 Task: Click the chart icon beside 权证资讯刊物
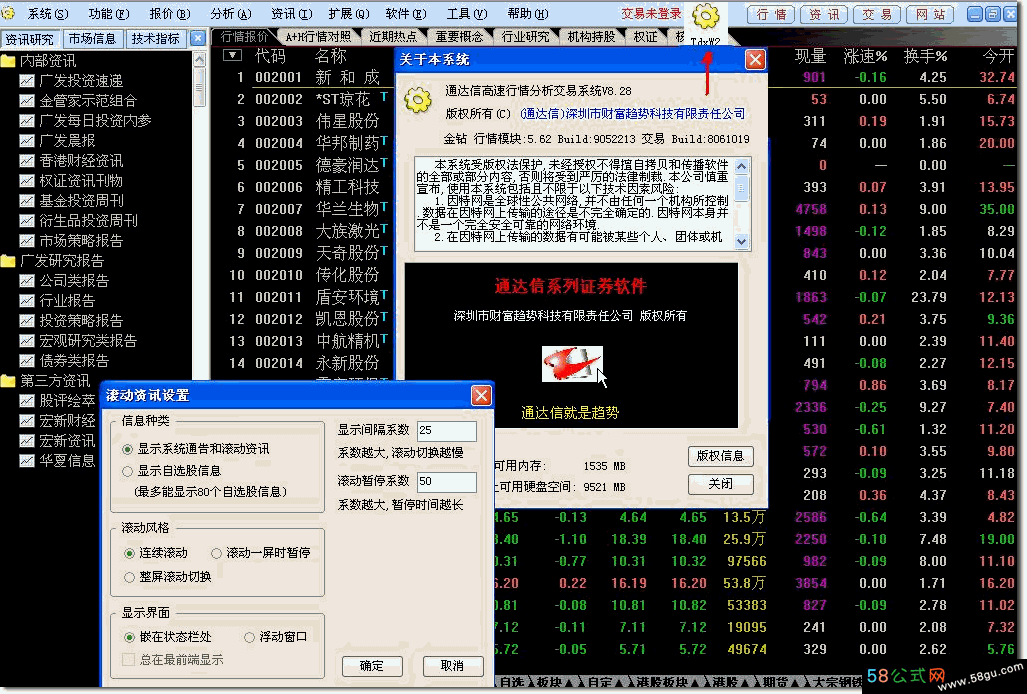pos(27,181)
